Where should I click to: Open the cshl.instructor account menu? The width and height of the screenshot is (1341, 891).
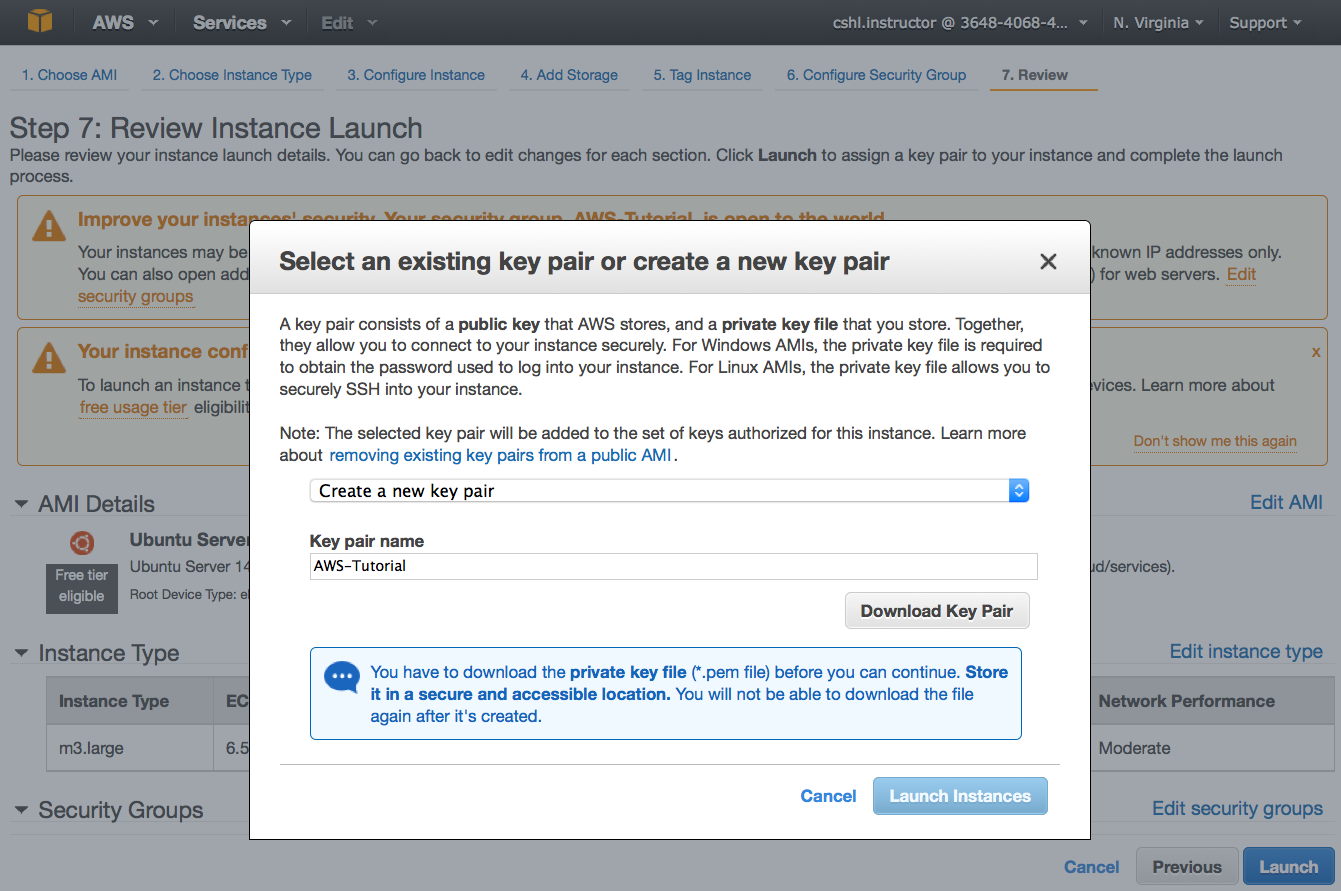click(960, 22)
